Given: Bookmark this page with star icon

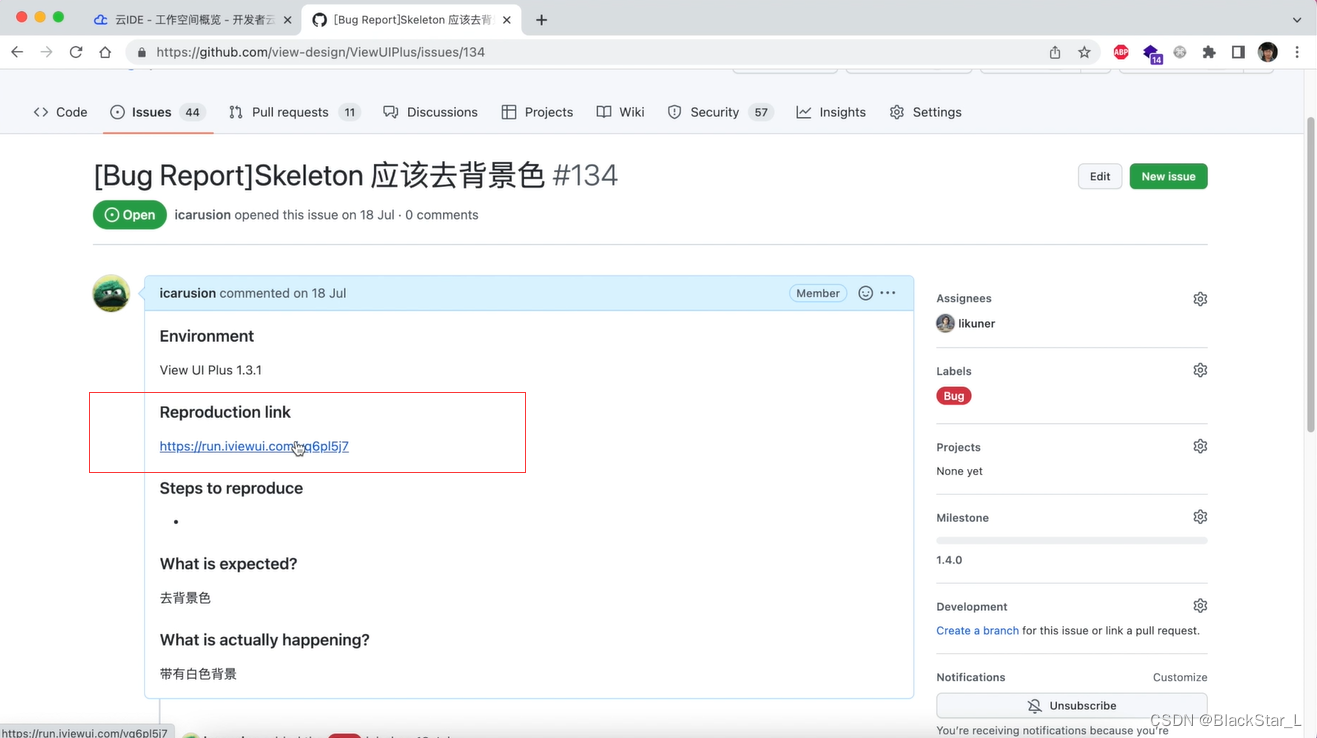Looking at the screenshot, I should [x=1084, y=52].
